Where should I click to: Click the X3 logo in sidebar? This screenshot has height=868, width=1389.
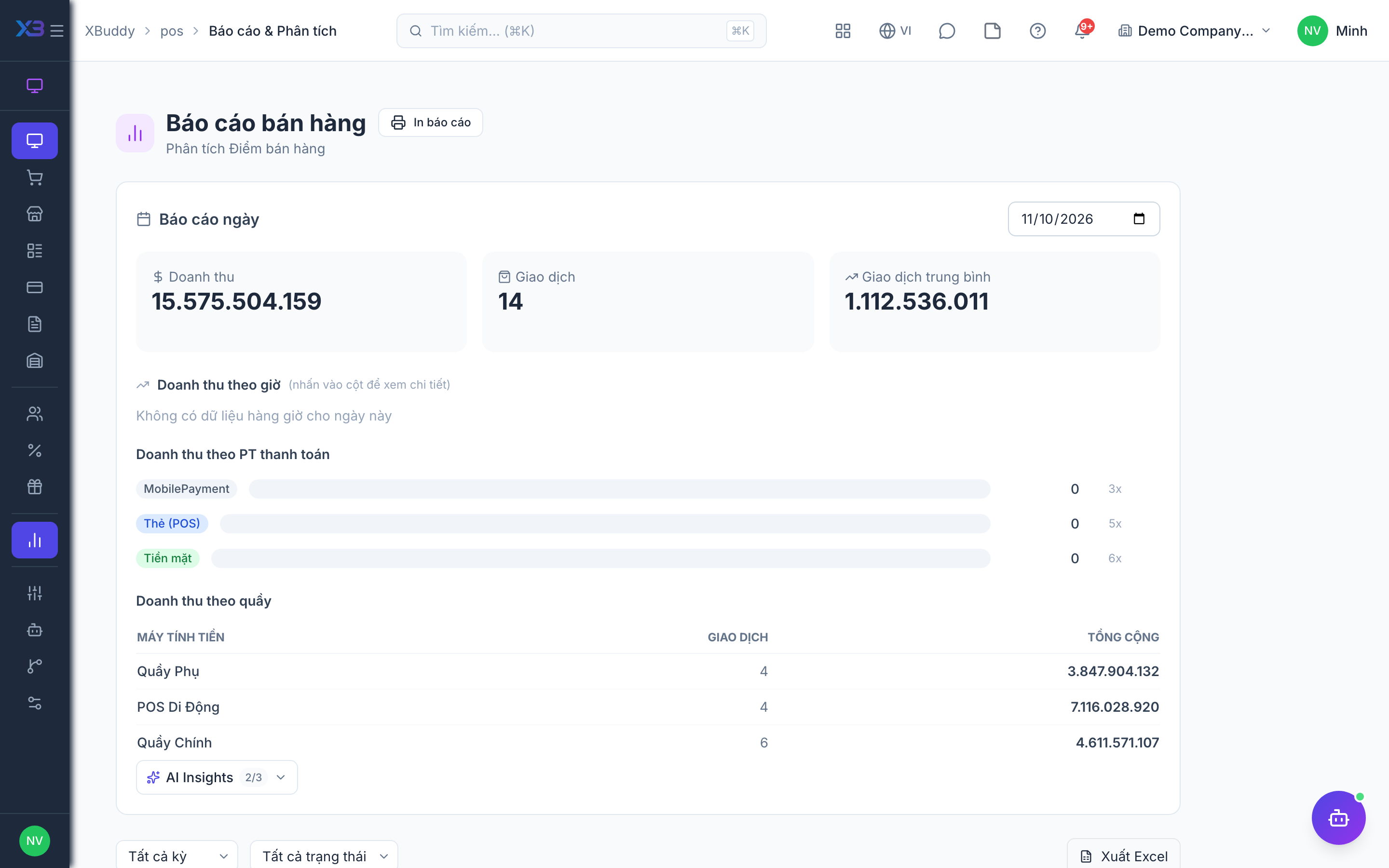(x=30, y=29)
